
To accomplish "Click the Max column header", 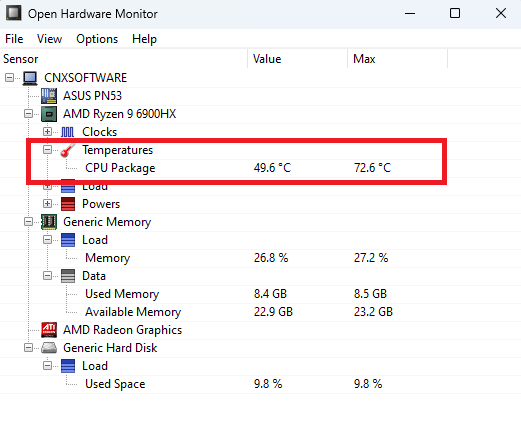I will 397,59.
